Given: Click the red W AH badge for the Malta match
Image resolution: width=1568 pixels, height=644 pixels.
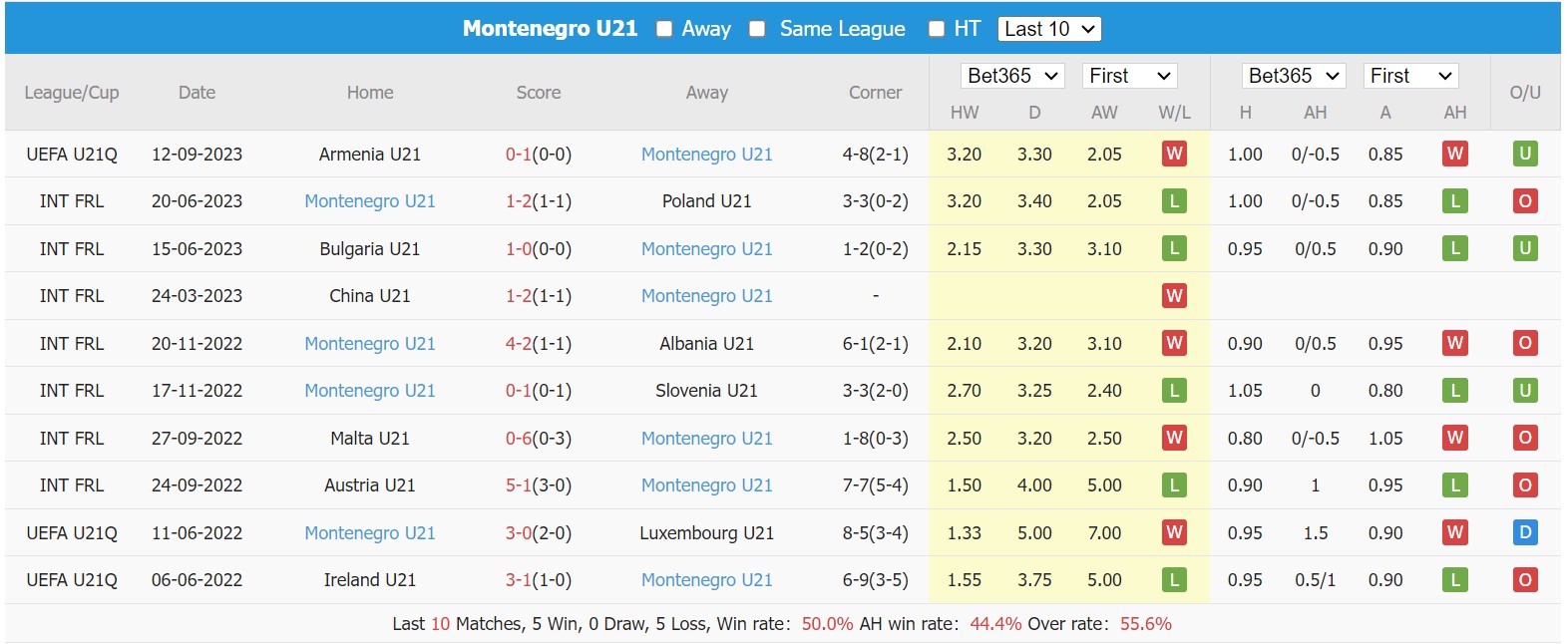Looking at the screenshot, I should click(1455, 438).
